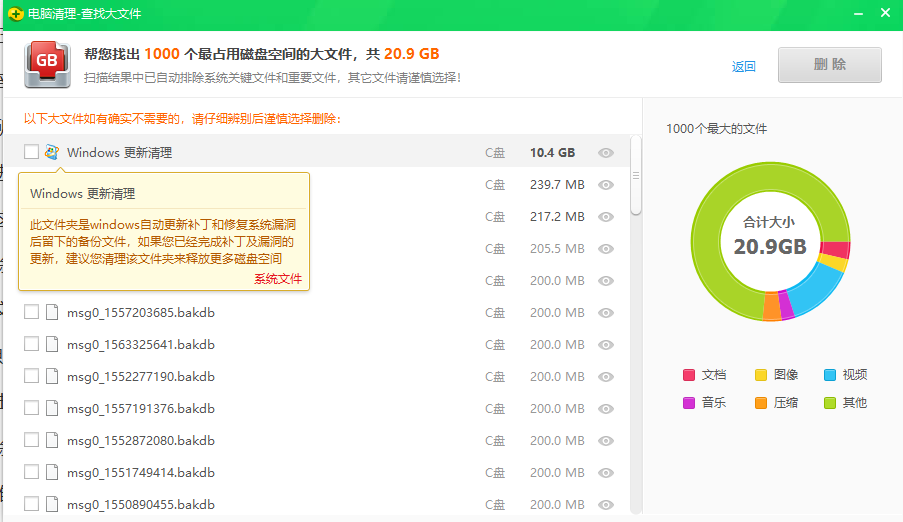Viewport: 903px width, 522px height.
Task: Select checkbox for msg0_1552872080.bakdb
Action: pos(31,441)
